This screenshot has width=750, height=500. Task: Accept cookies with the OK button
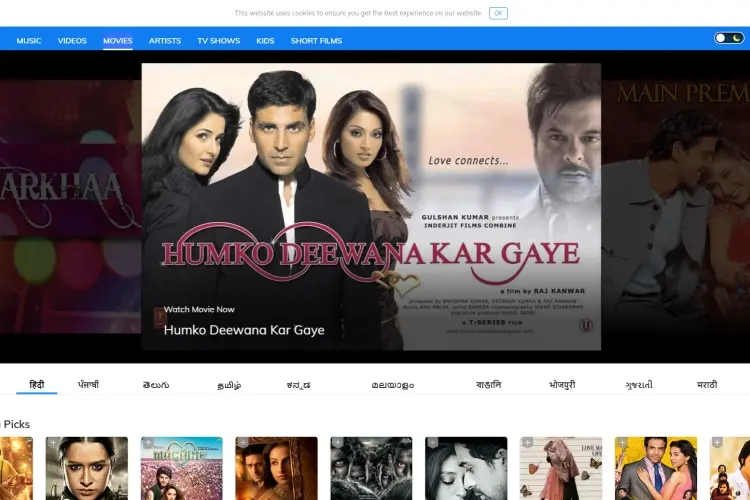[498, 13]
